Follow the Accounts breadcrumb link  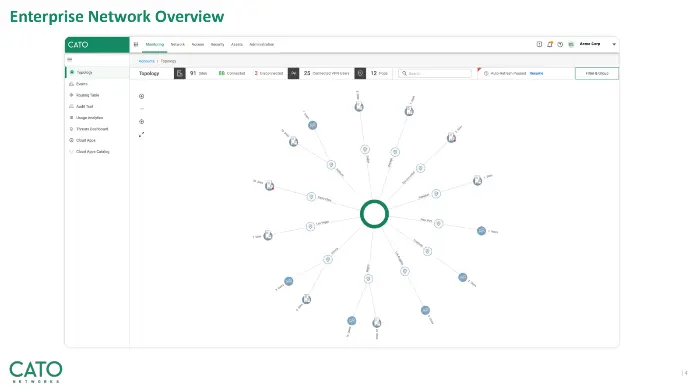(146, 61)
